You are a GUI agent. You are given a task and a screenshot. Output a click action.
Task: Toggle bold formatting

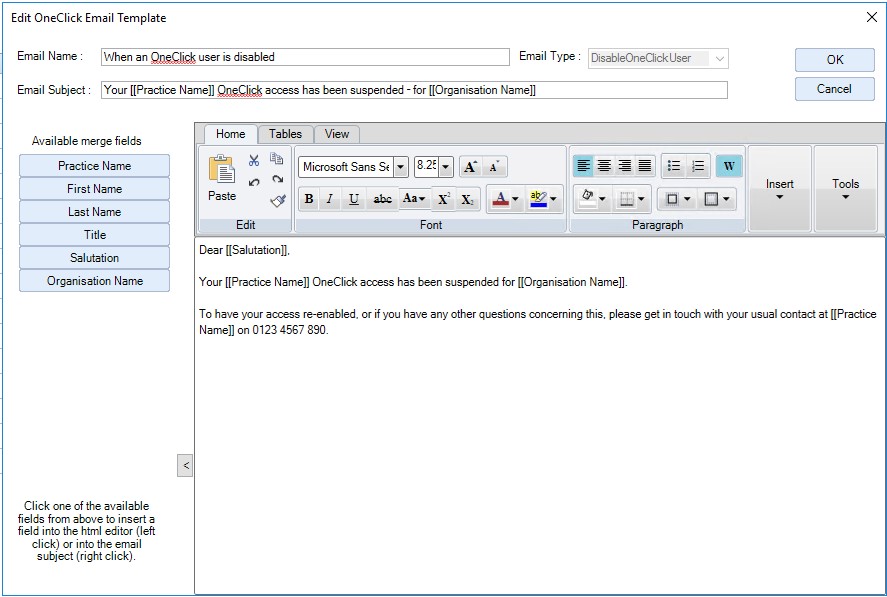(309, 199)
